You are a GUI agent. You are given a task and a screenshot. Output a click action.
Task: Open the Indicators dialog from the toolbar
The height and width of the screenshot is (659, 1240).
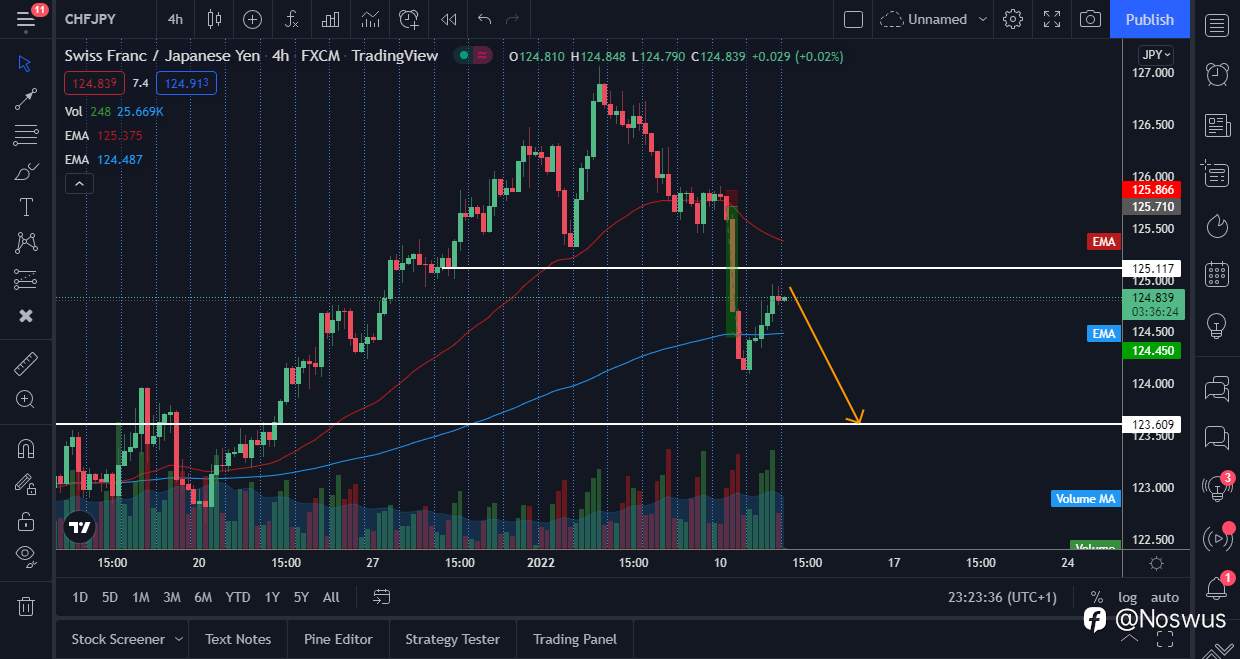(291, 19)
